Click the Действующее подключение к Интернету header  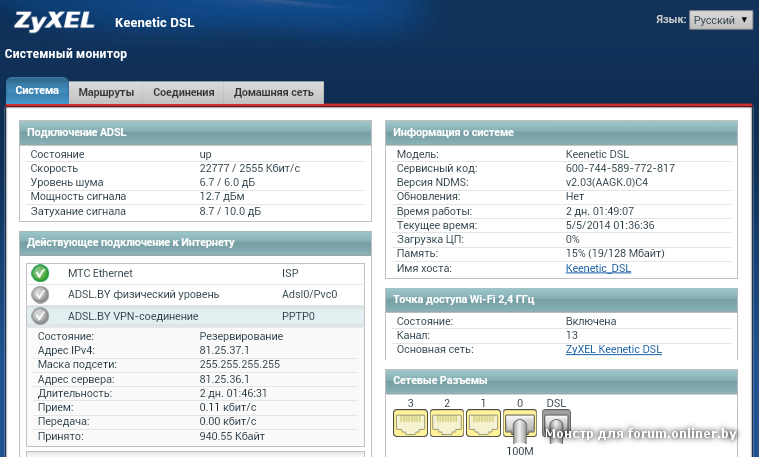[196, 243]
